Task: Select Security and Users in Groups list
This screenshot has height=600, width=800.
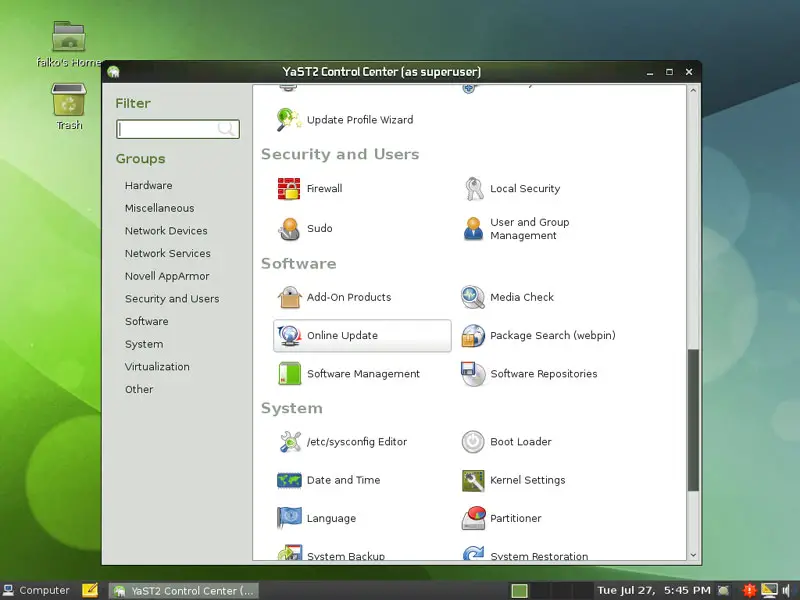Action: (x=172, y=299)
